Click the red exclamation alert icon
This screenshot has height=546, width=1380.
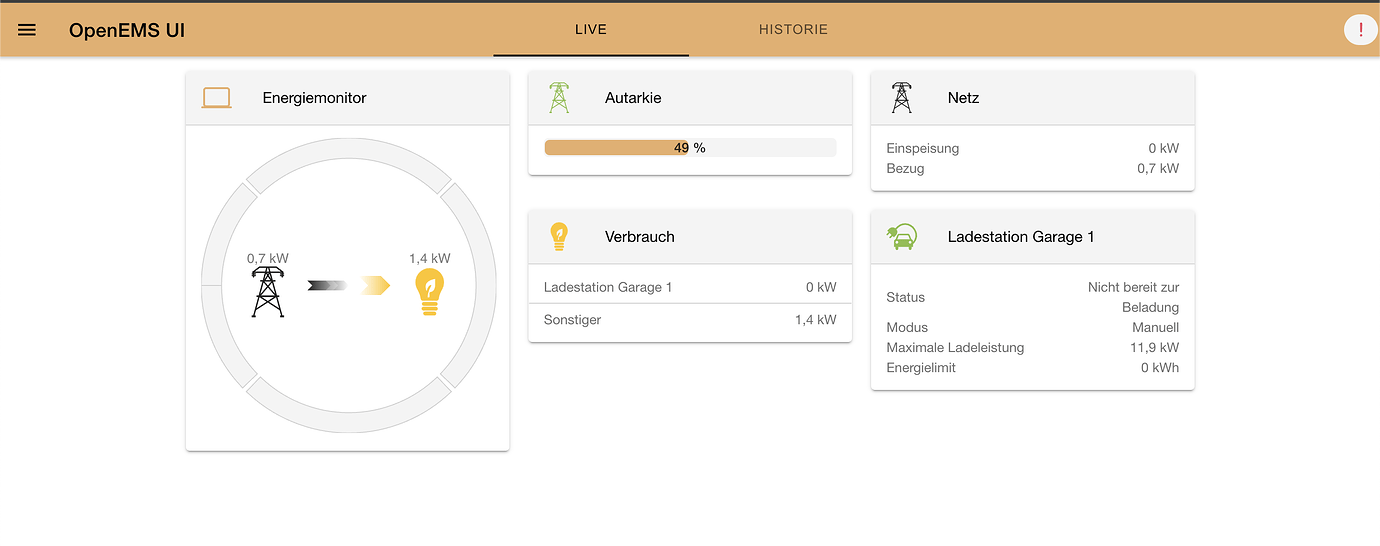1360,30
